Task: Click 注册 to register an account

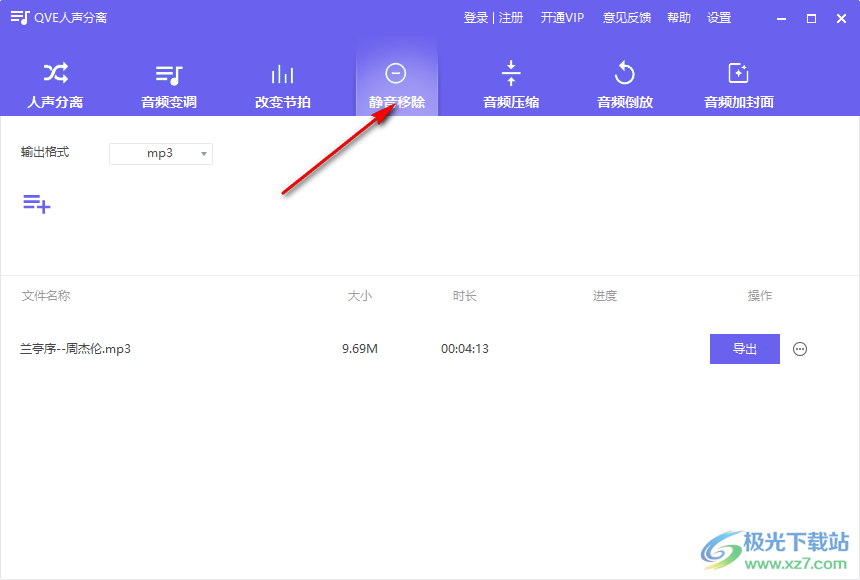Action: pyautogui.click(x=509, y=17)
